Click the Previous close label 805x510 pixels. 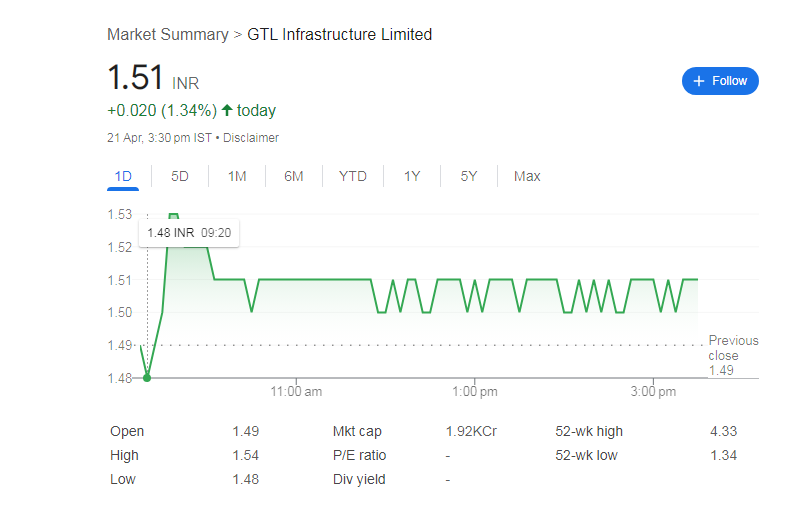click(x=733, y=348)
